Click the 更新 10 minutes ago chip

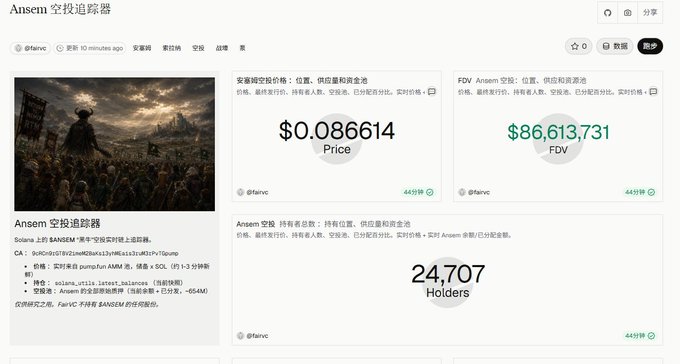[90, 48]
